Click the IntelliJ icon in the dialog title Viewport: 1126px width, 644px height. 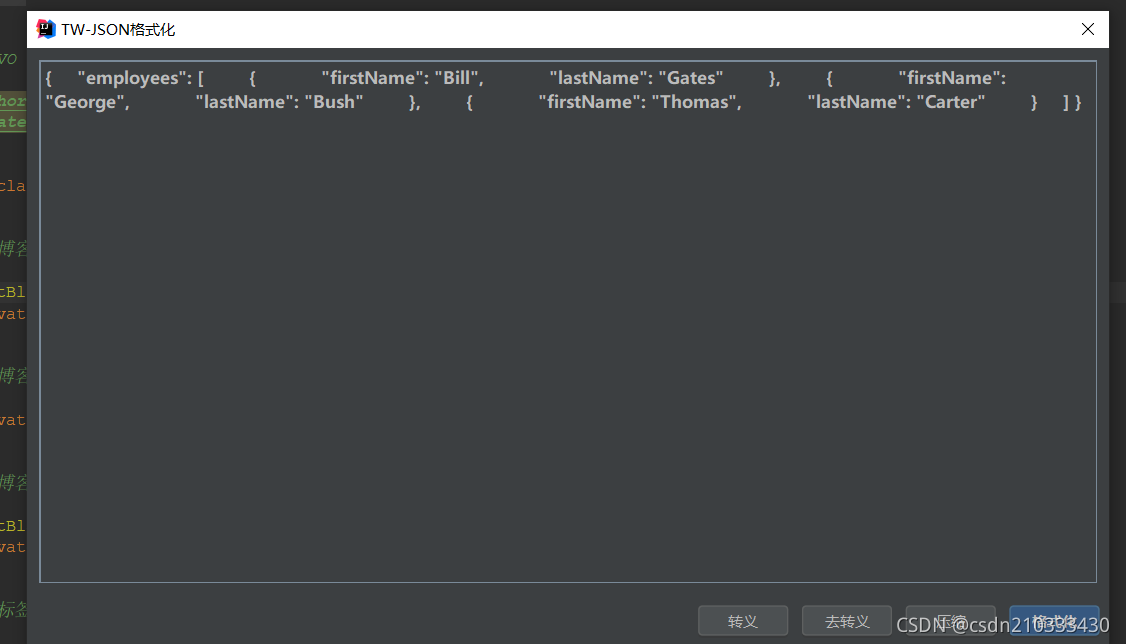[46, 29]
